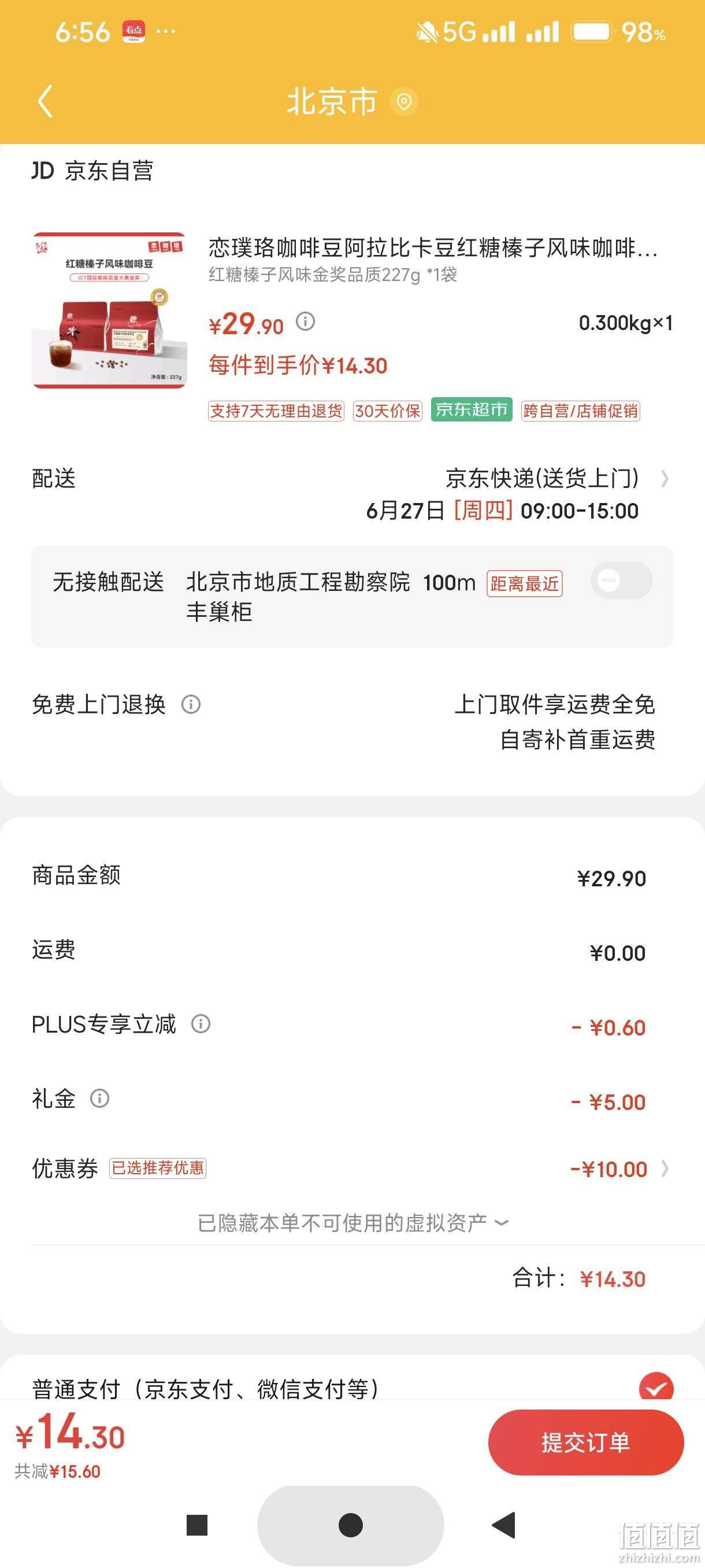Tap the Android home circle button

350,1524
